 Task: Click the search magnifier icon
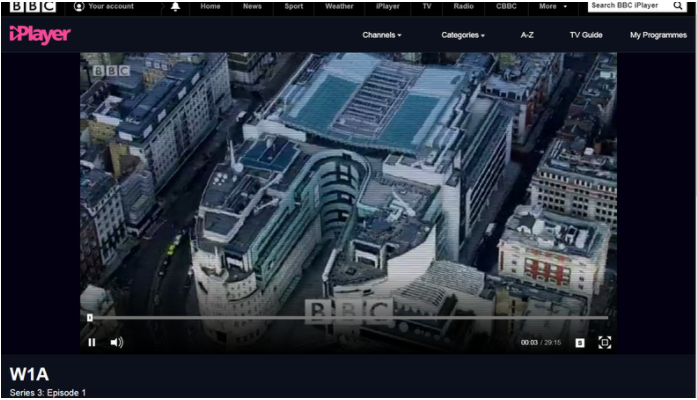[677, 6]
